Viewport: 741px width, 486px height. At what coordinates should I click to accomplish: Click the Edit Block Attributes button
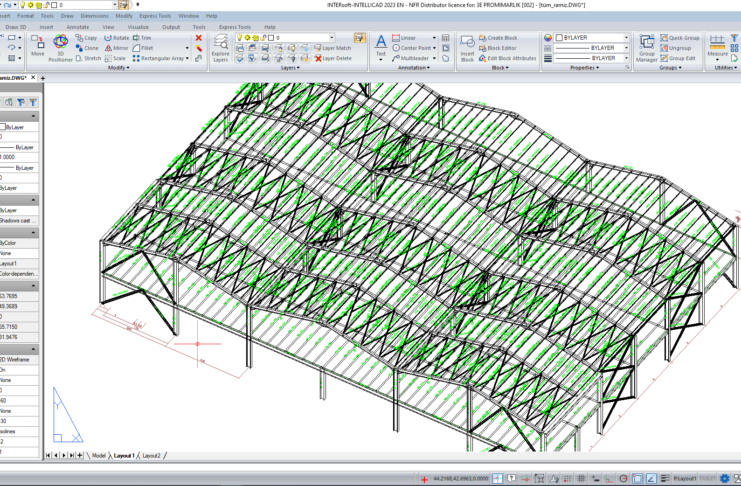click(509, 59)
